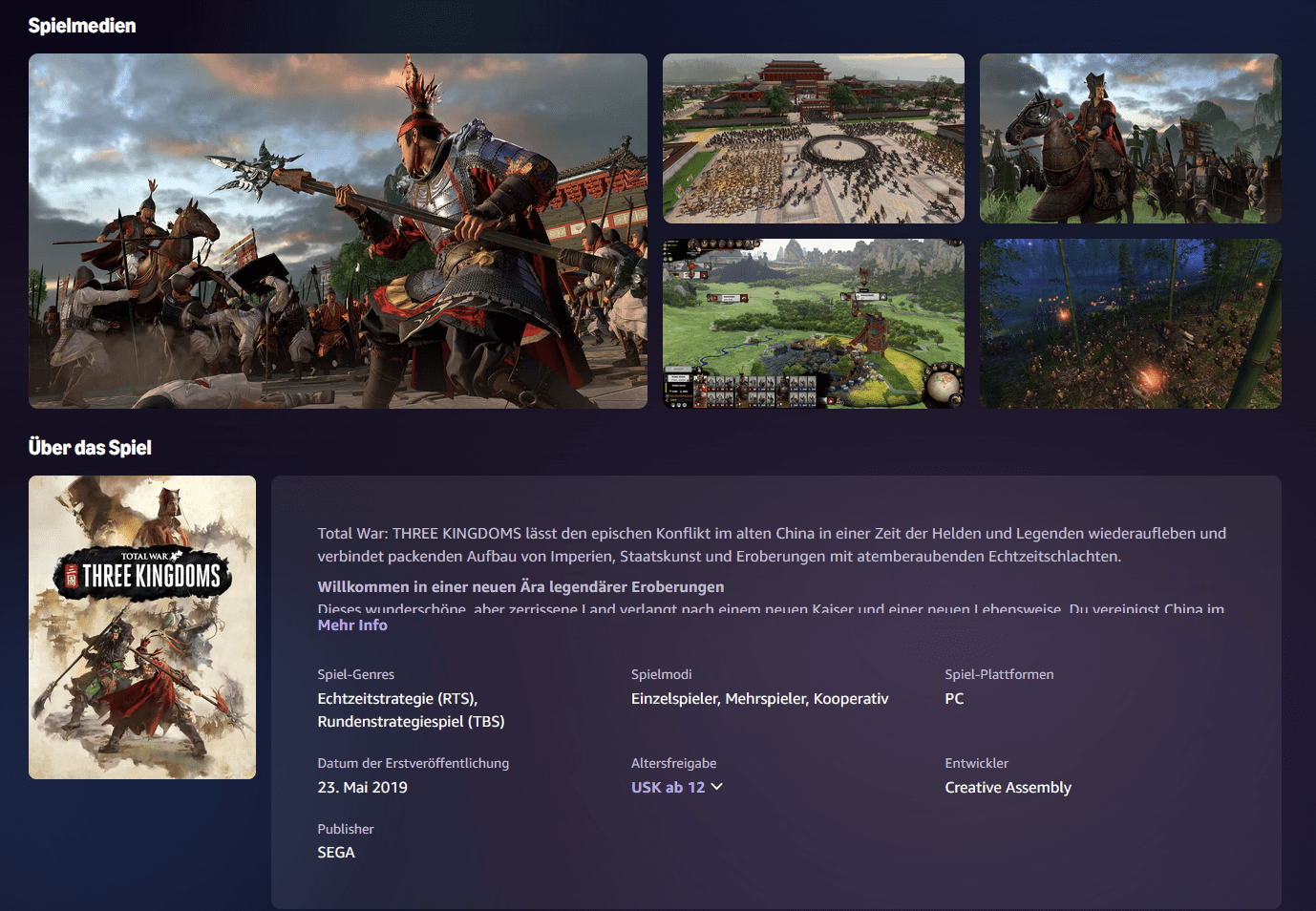
Task: Select the Creative Assembly developer name
Action: 1008,787
